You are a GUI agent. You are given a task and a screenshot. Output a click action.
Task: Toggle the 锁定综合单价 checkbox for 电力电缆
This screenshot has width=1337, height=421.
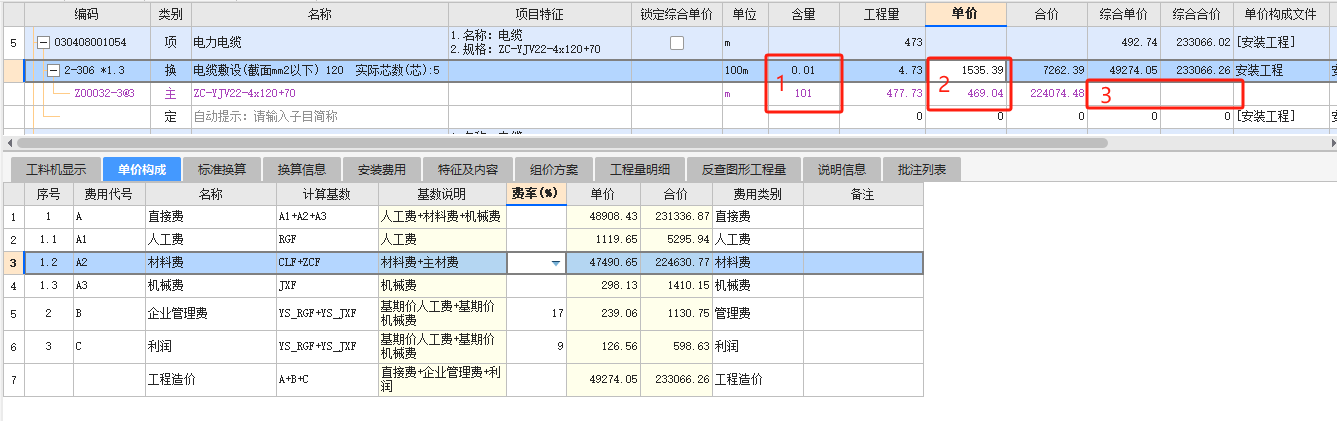(x=677, y=43)
